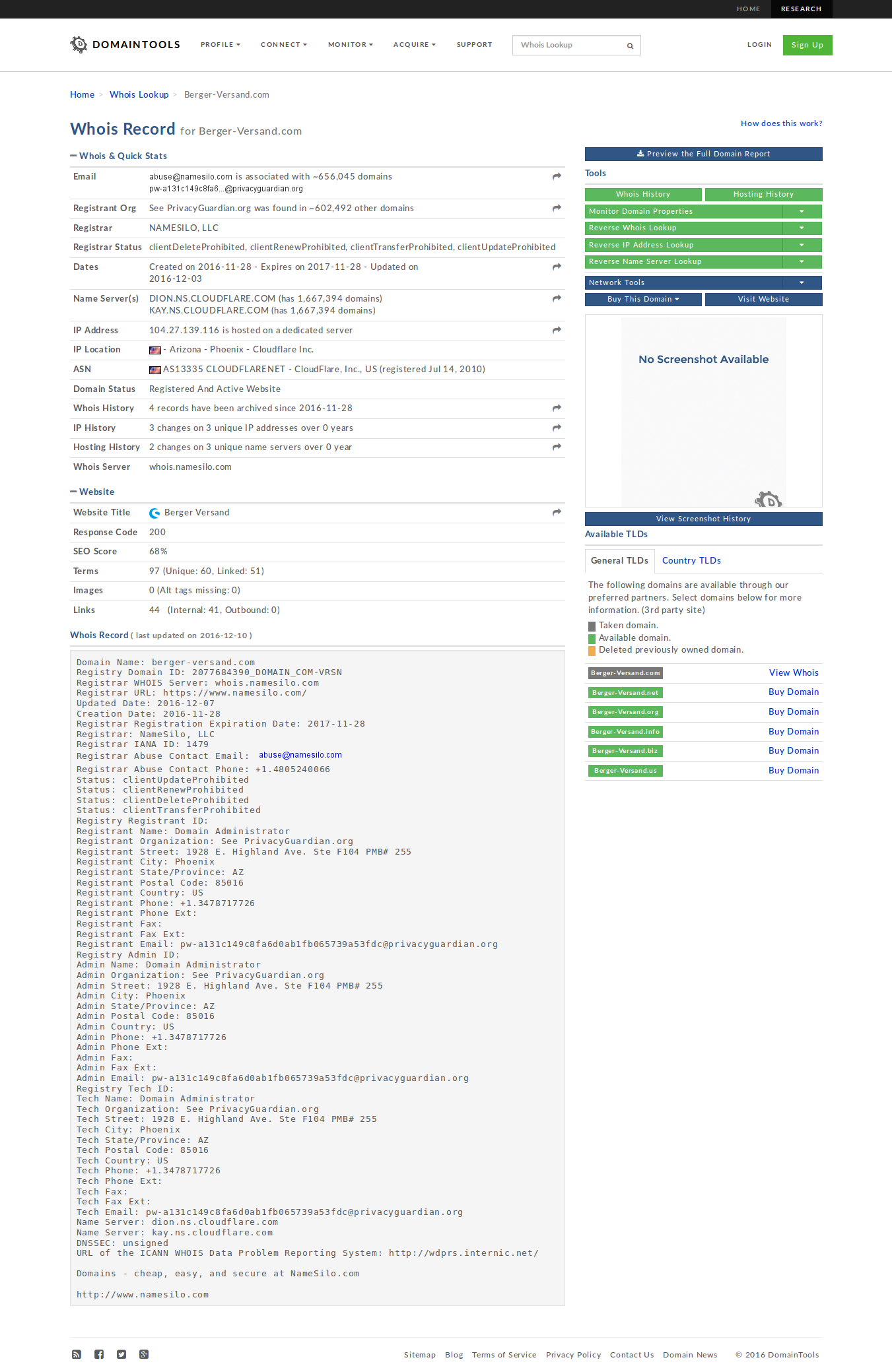Click the search magnifier icon
892x1372 pixels.
coord(630,46)
